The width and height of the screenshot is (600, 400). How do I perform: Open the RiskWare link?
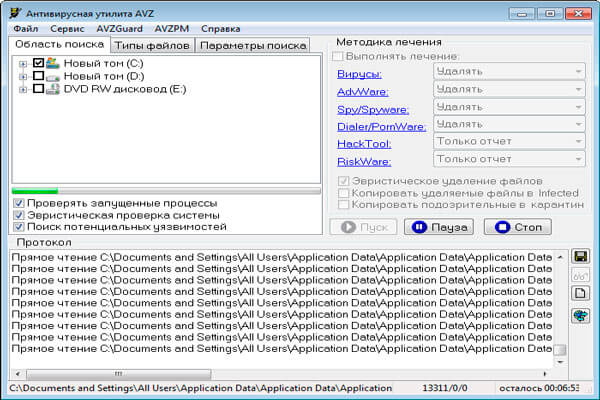coord(364,162)
